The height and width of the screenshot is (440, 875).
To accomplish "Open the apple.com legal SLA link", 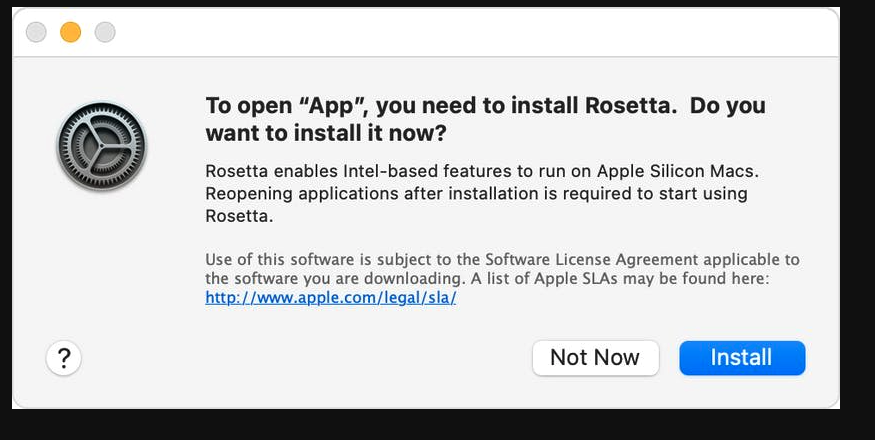I will pyautogui.click(x=331, y=298).
